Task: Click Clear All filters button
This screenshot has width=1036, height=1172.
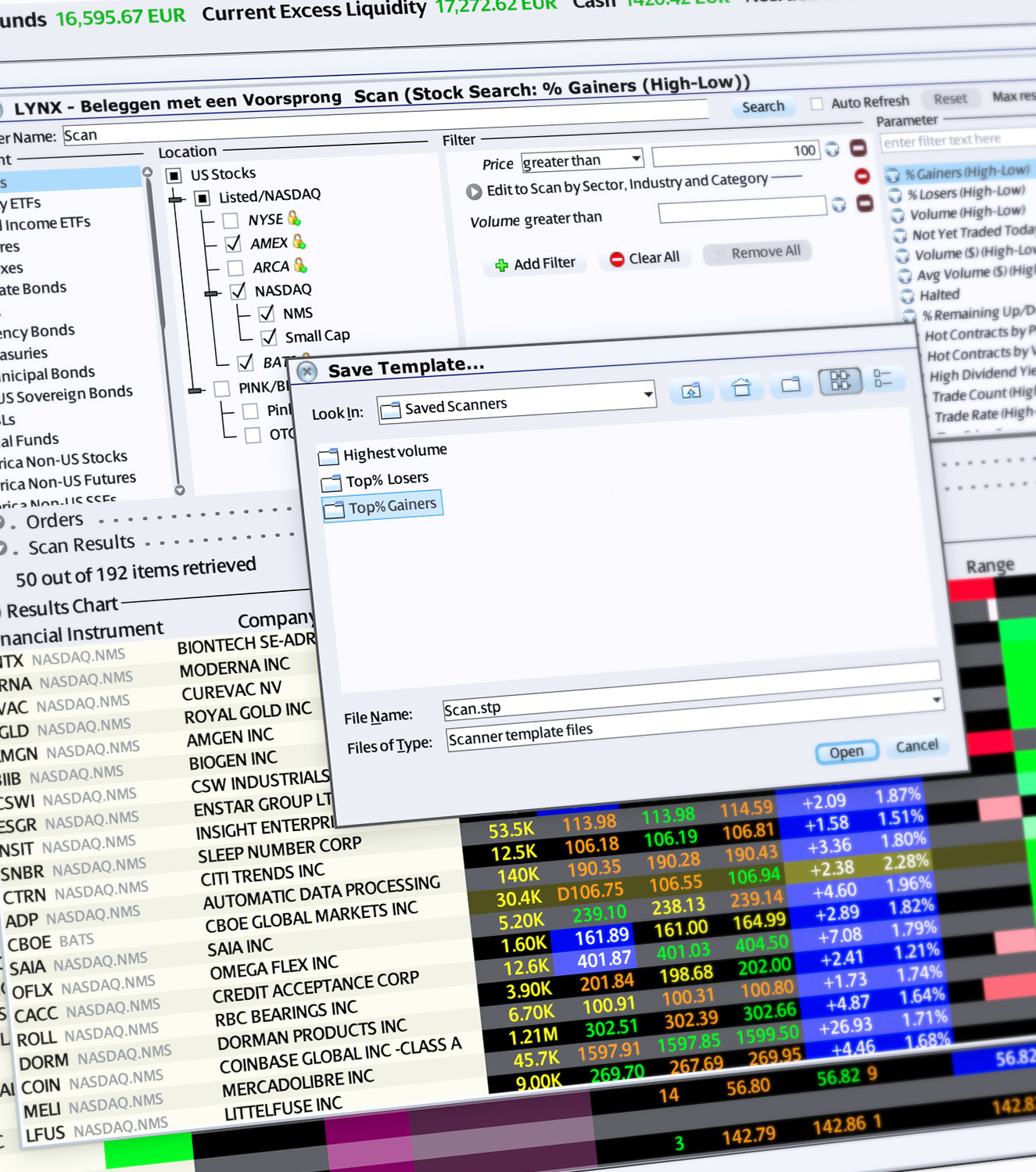Action: click(645, 258)
